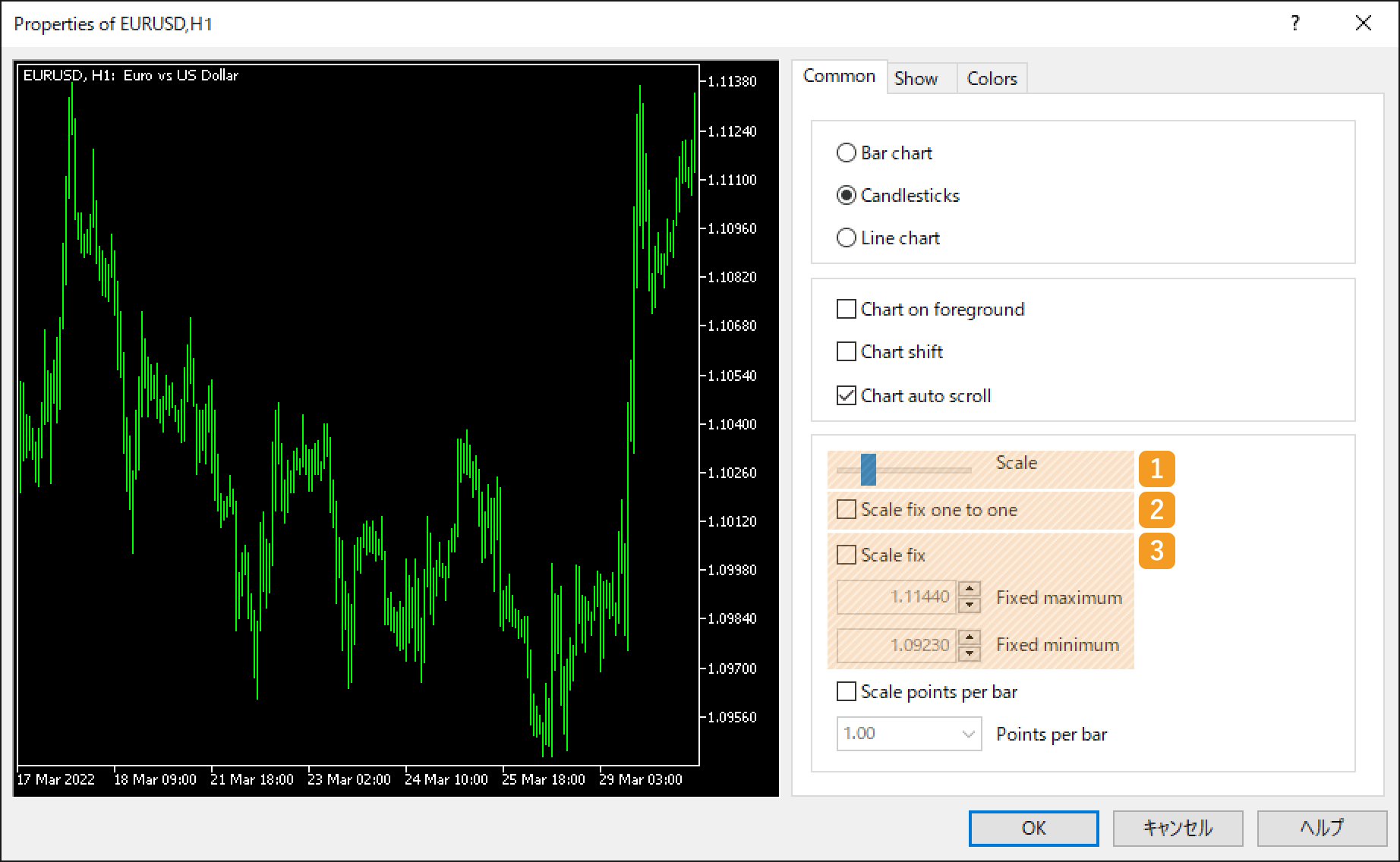Click the orange number 1 marker
Image resolution: width=1400 pixels, height=862 pixels.
pyautogui.click(x=1156, y=469)
